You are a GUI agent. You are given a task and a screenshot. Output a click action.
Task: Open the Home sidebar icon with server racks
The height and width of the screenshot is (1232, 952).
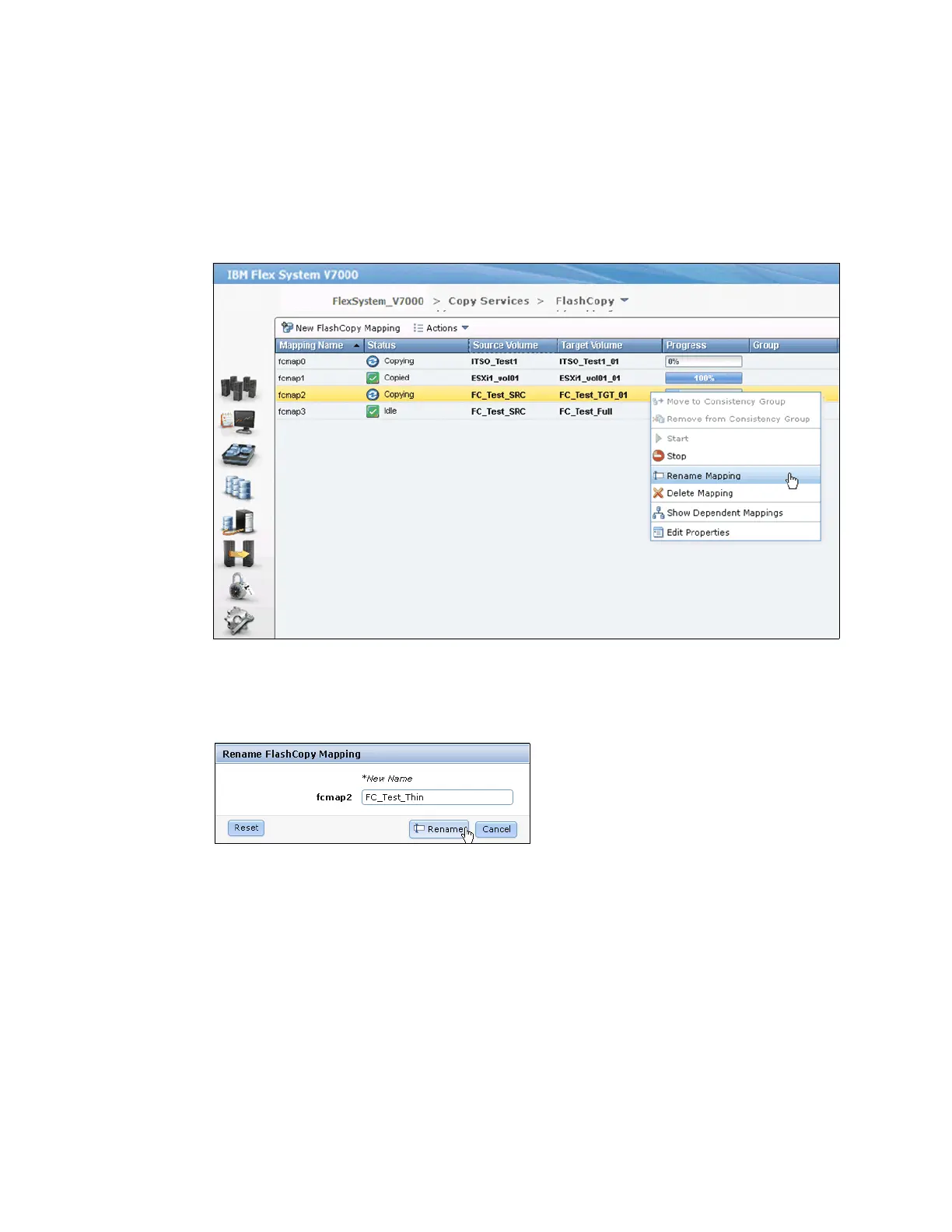(239, 387)
